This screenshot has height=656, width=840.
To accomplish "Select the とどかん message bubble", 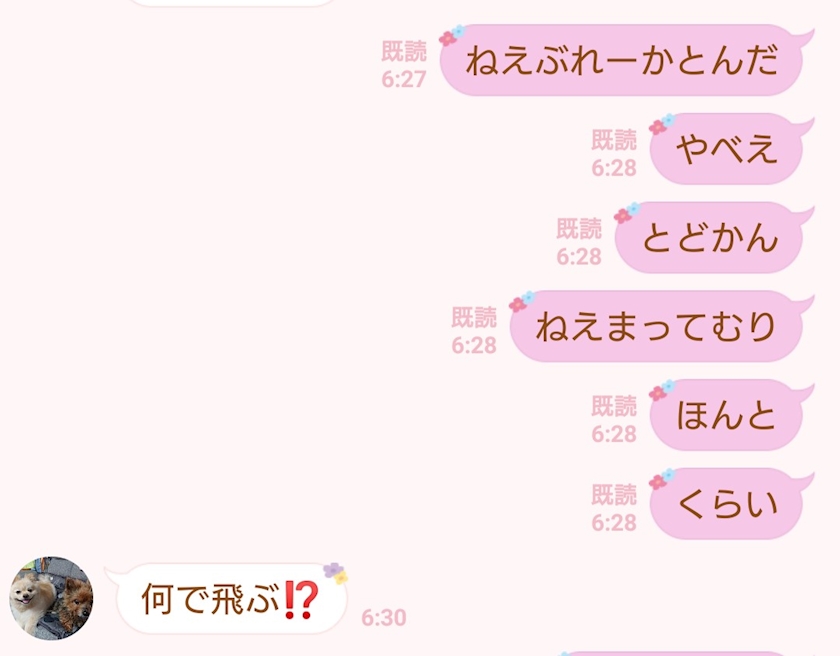I will coord(711,238).
